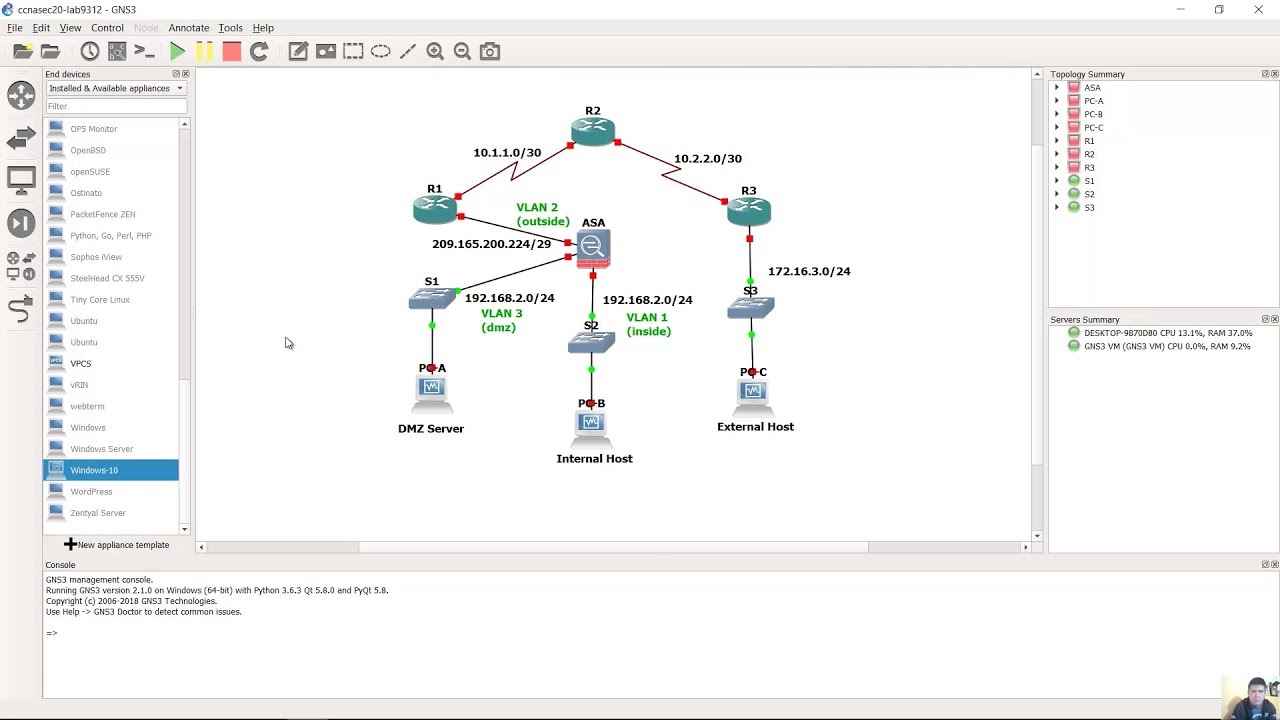The width and height of the screenshot is (1280, 720).
Task: Select switch S1 on the canvas
Action: [432, 298]
